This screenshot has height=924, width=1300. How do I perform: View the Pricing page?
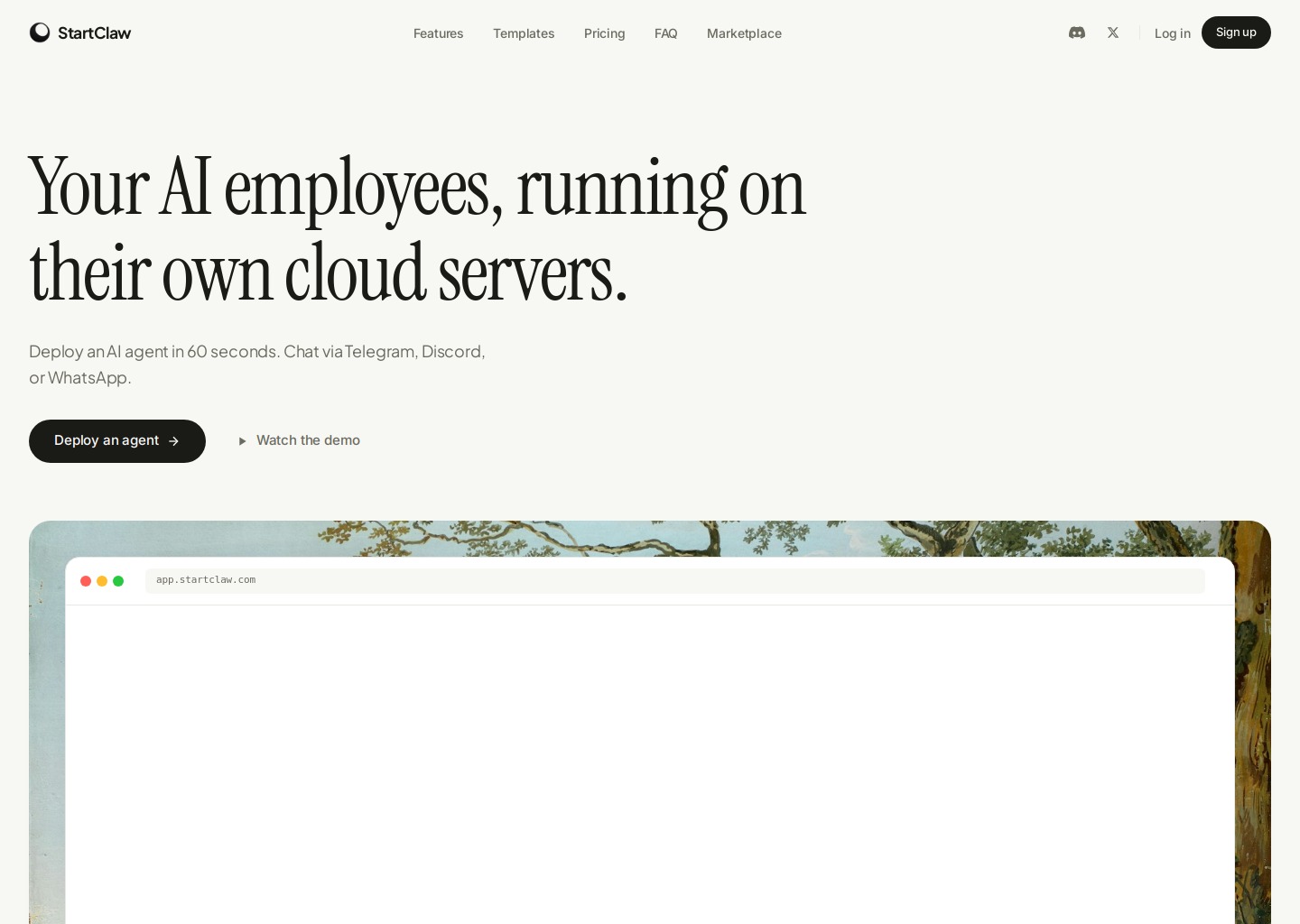[x=604, y=33]
